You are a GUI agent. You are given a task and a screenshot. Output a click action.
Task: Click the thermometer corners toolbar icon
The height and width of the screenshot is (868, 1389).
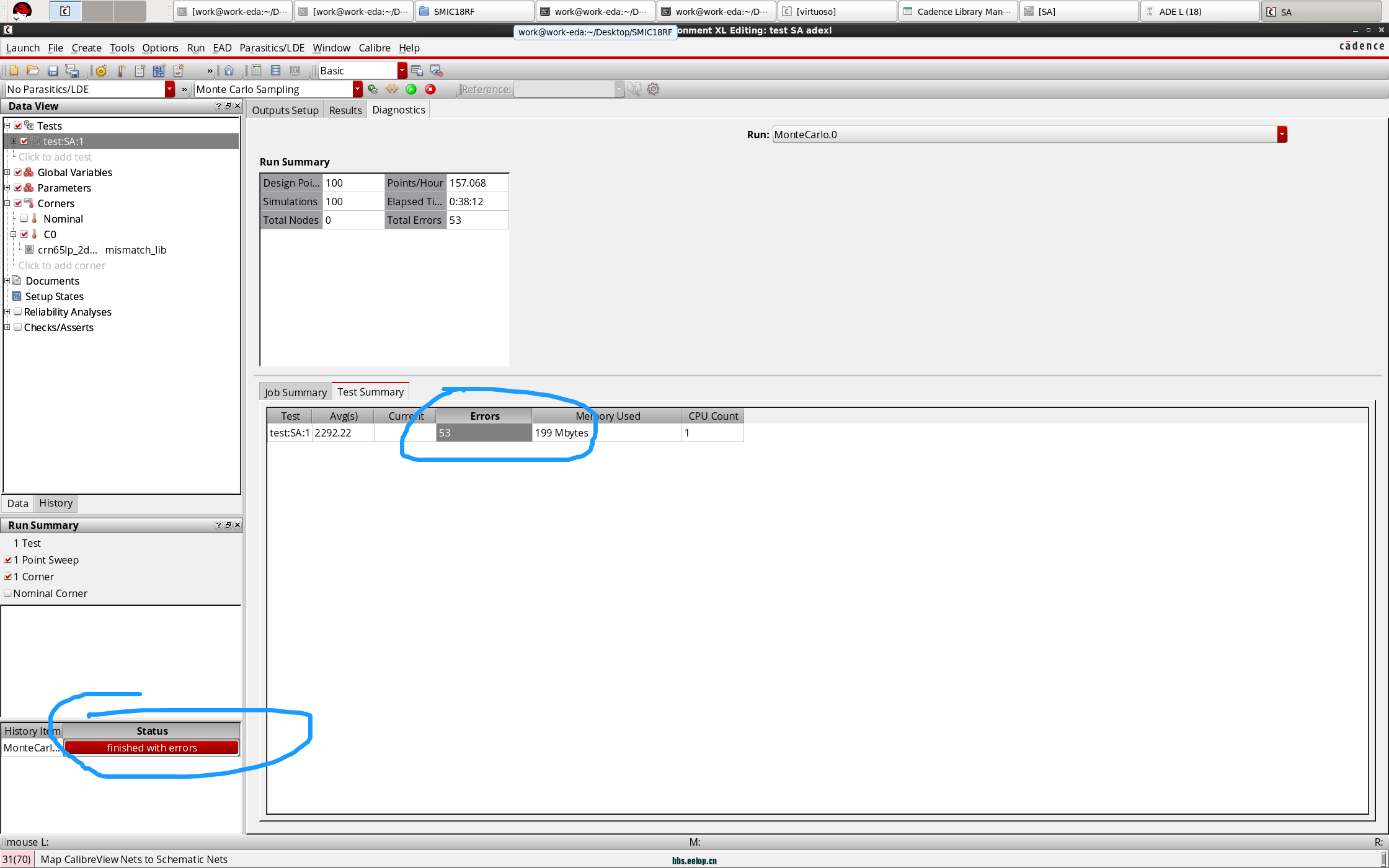pyautogui.click(x=122, y=71)
